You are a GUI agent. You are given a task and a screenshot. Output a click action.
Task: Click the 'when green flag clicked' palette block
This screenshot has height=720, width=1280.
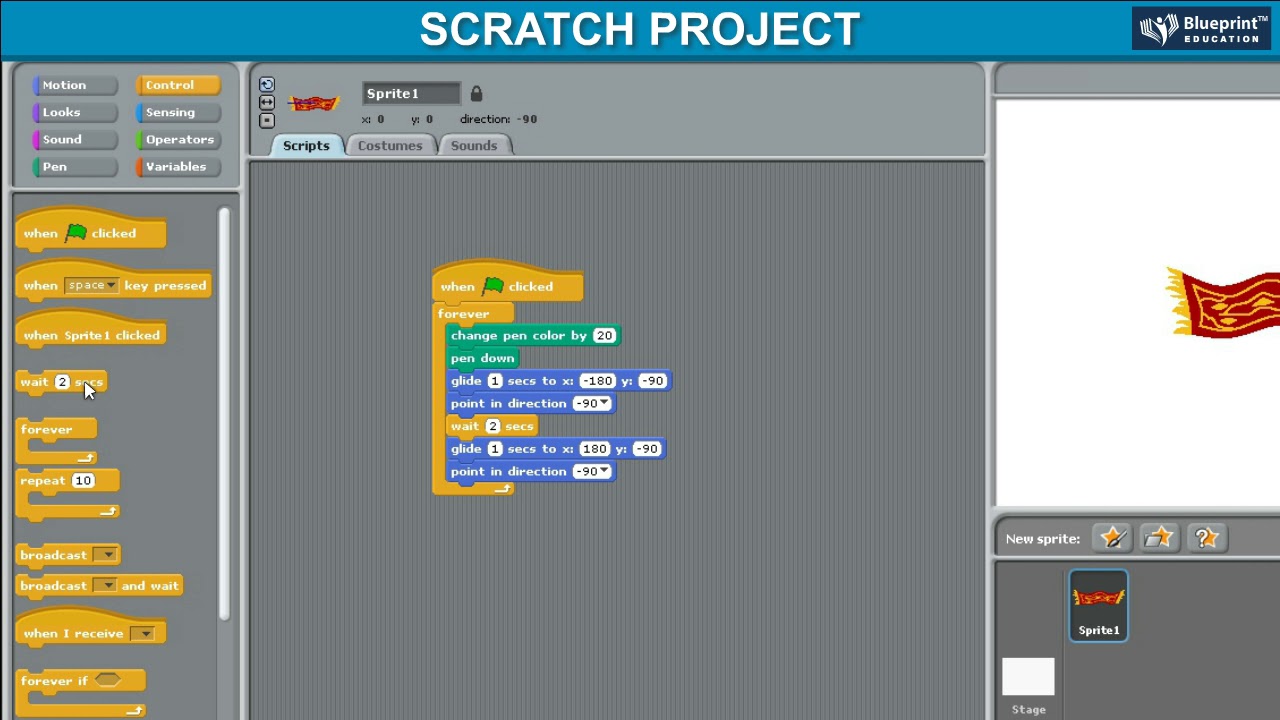(91, 230)
